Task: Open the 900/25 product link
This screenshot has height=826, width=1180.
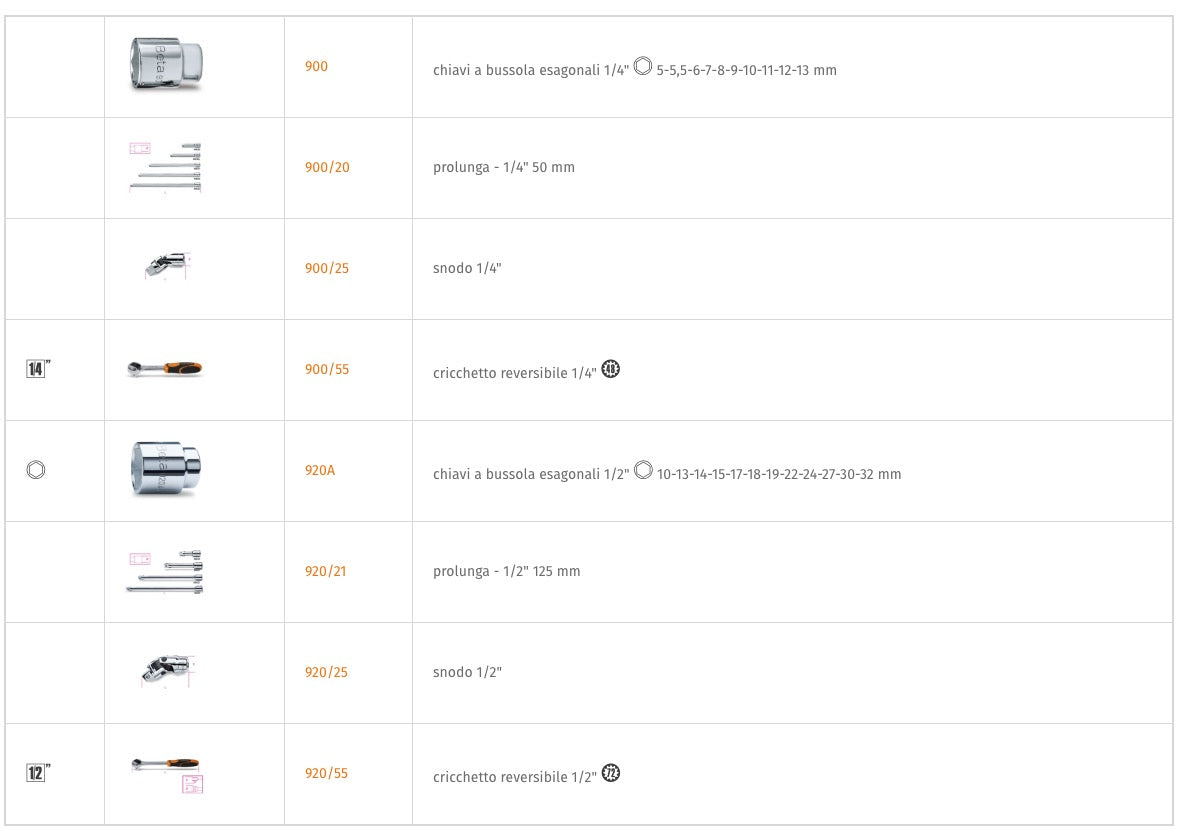Action: click(x=327, y=269)
